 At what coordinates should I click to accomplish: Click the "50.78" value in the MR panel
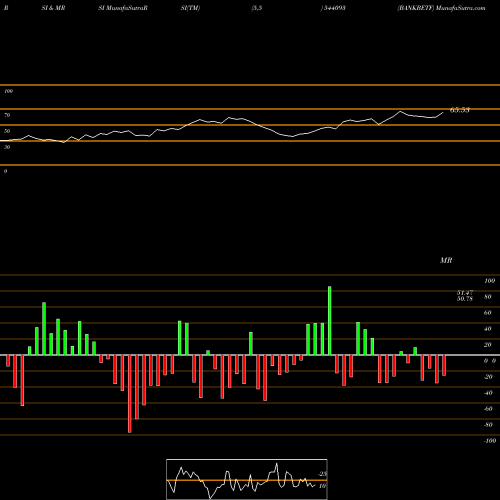tap(465, 299)
